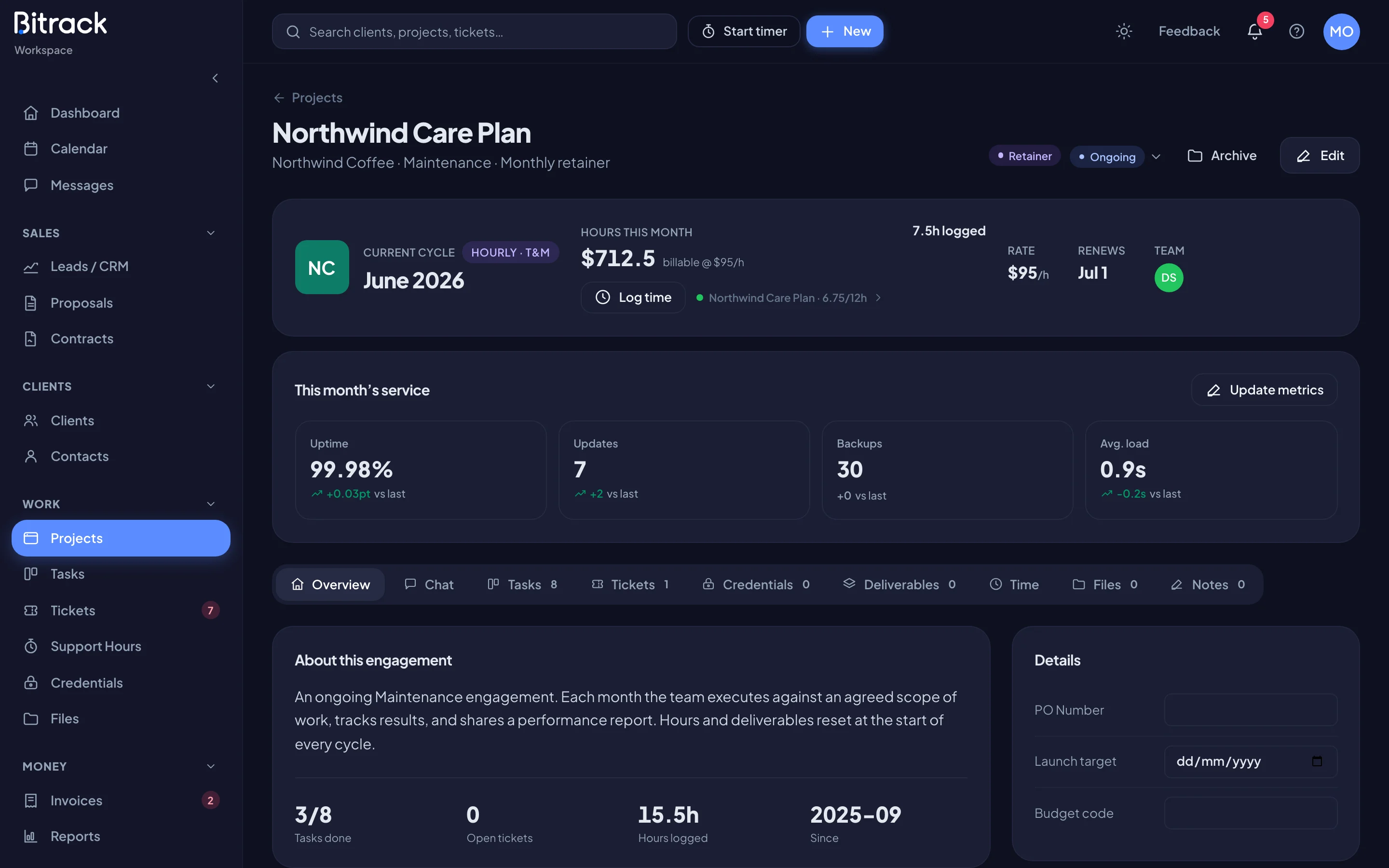Screen dimensions: 1389x868
Task: Open the Ongoing status dropdown
Action: pyautogui.click(x=1116, y=157)
